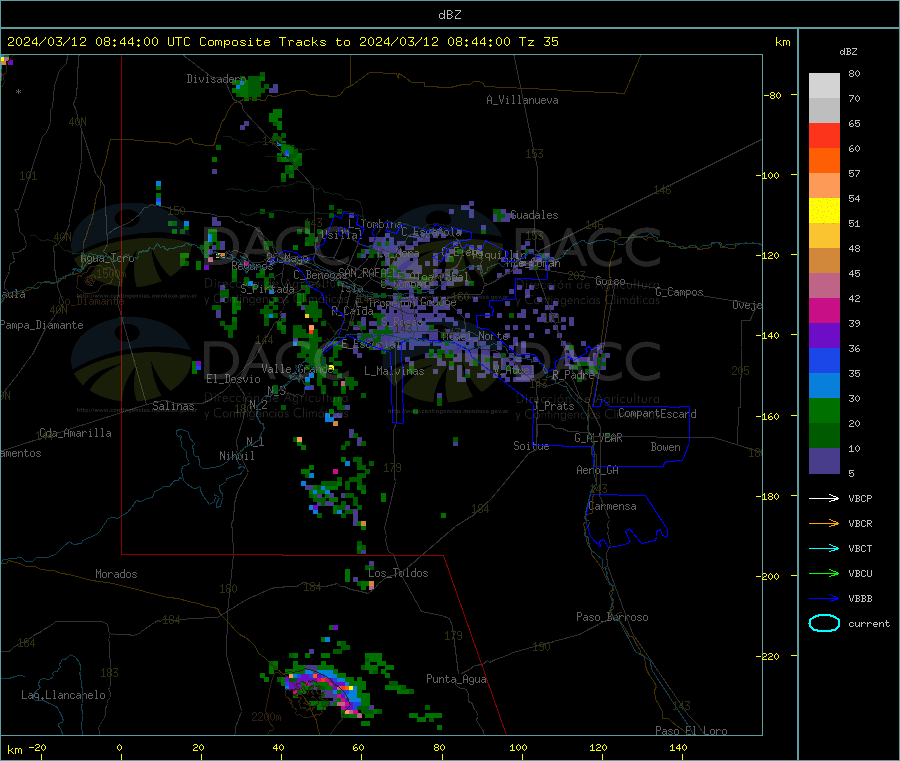Click the 'Tz 35' header value
This screenshot has height=761, width=900.
pos(538,42)
